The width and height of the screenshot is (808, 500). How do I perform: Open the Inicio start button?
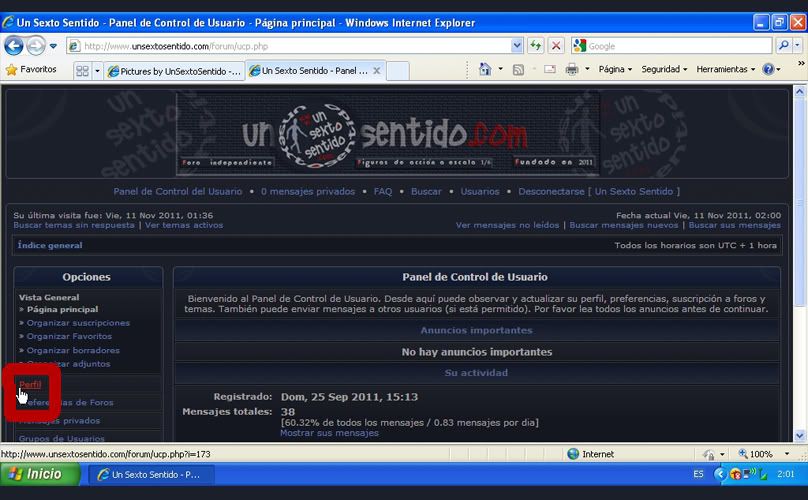click(x=40, y=474)
